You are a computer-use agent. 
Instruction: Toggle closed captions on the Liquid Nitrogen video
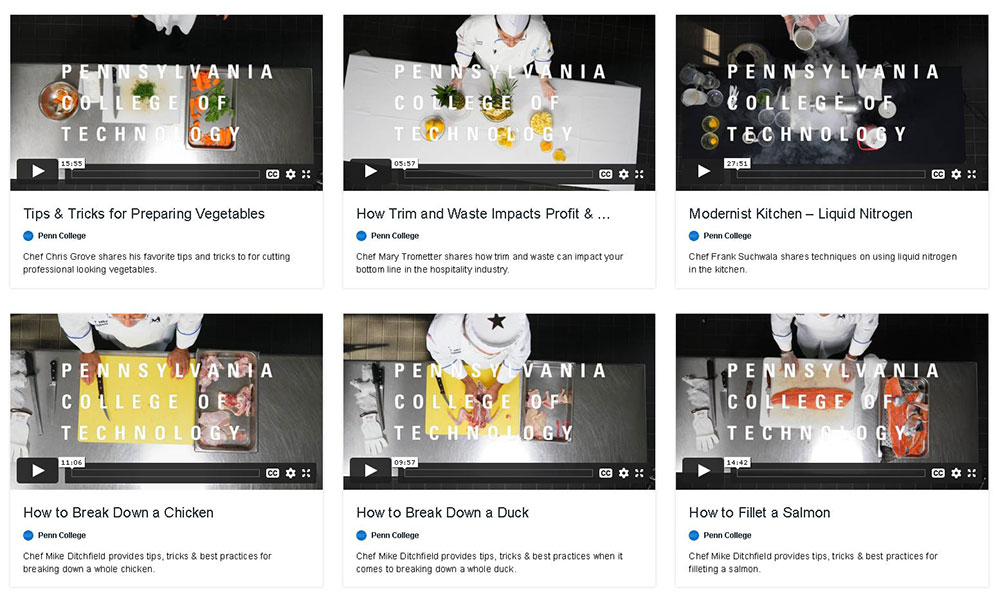938,174
